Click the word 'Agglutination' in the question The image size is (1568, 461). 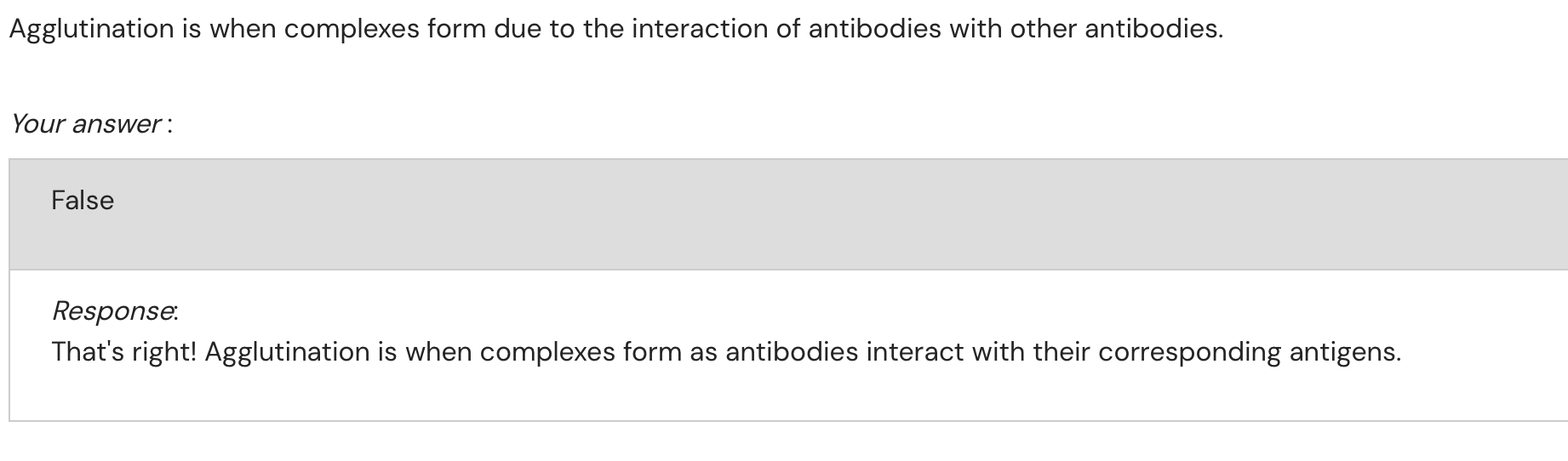click(x=92, y=29)
